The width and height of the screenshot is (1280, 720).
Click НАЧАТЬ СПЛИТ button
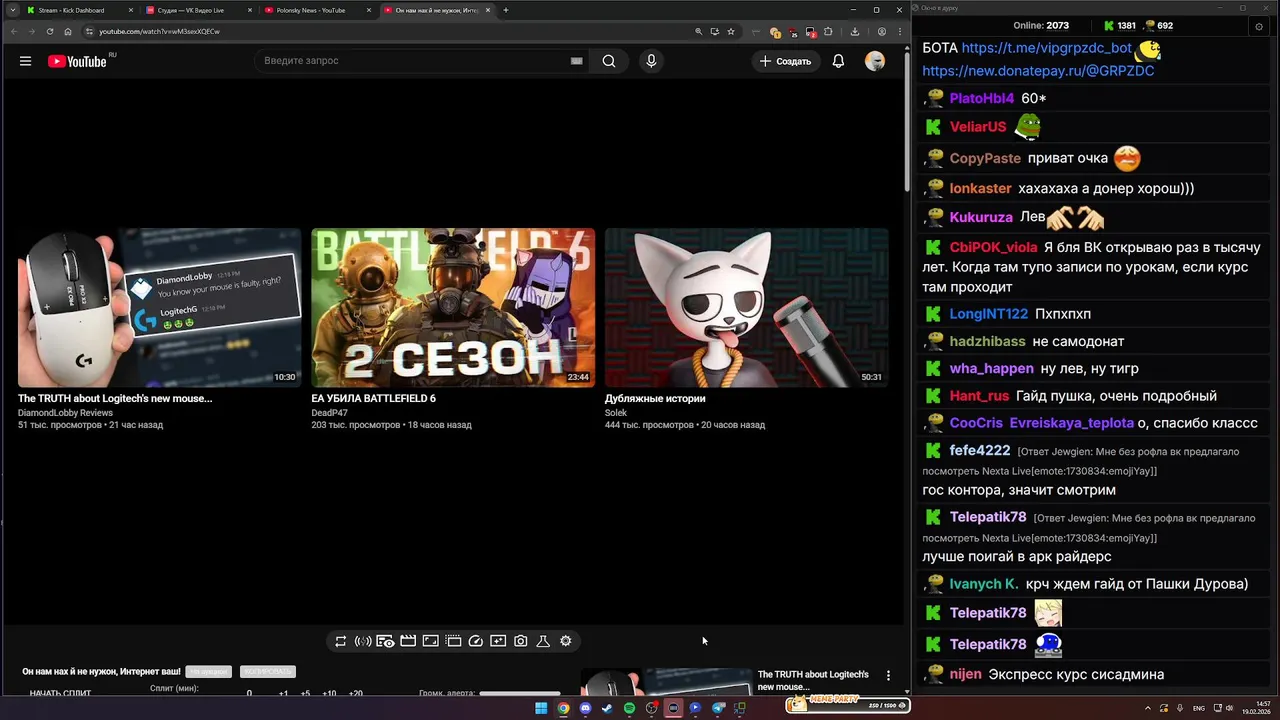(x=60, y=693)
